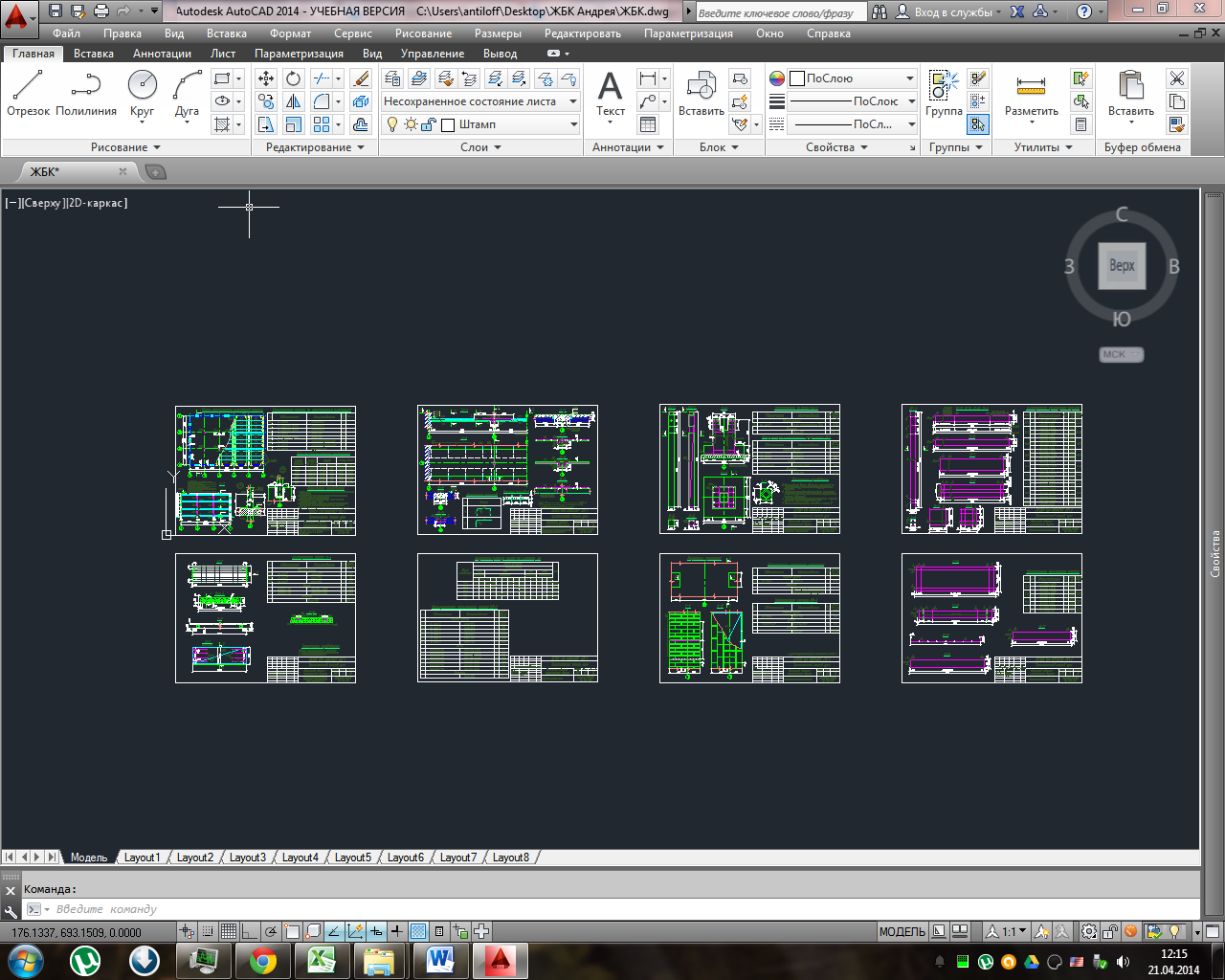This screenshot has height=980, width=1225.
Task: Click the МСК coordinate system button
Action: pyautogui.click(x=1121, y=354)
